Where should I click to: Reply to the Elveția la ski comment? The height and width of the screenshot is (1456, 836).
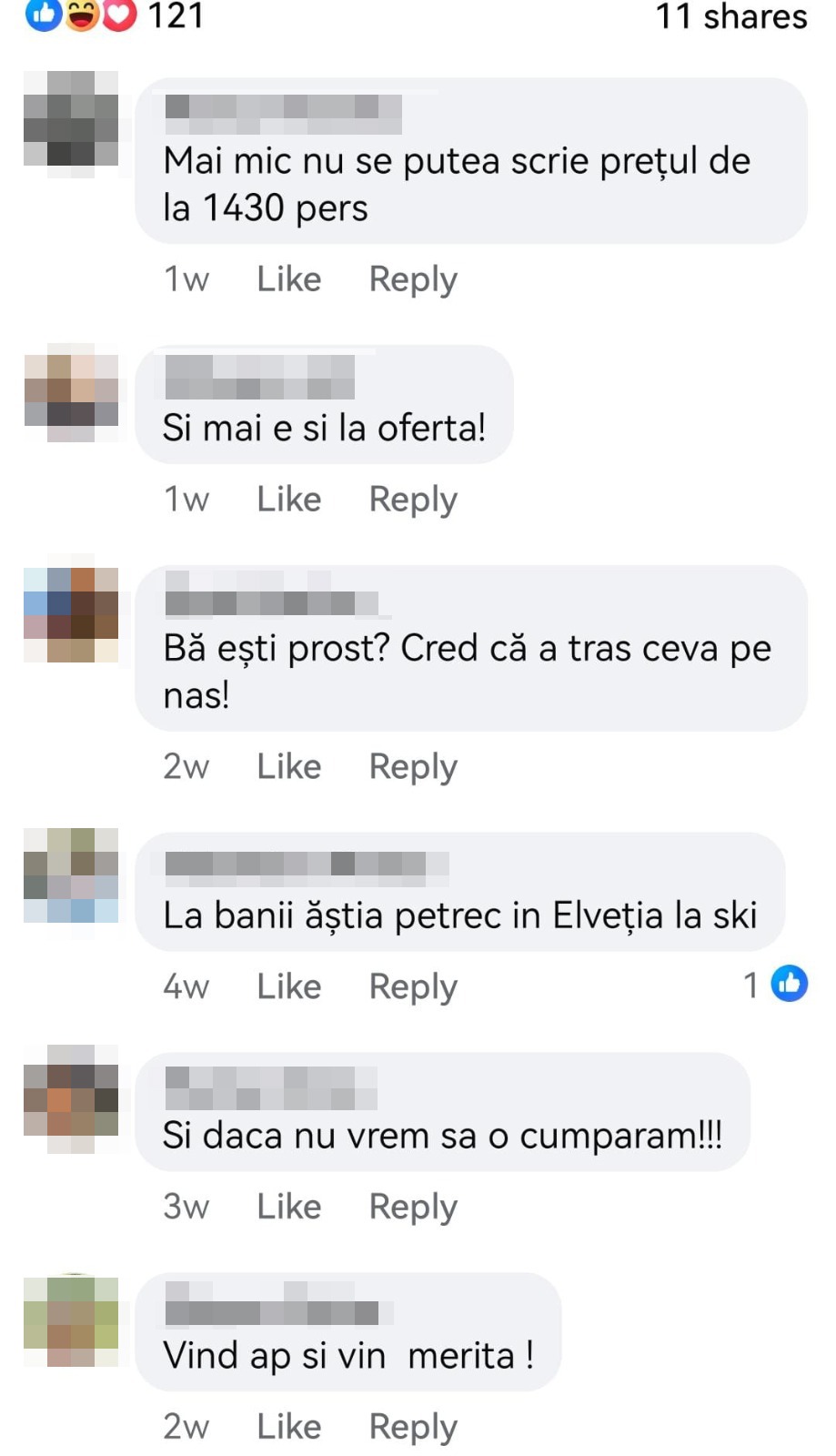[x=413, y=987]
